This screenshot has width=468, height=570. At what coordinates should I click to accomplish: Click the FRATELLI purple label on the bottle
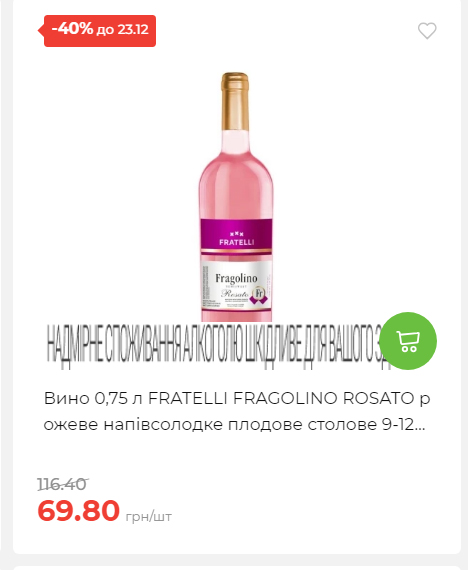click(x=236, y=234)
